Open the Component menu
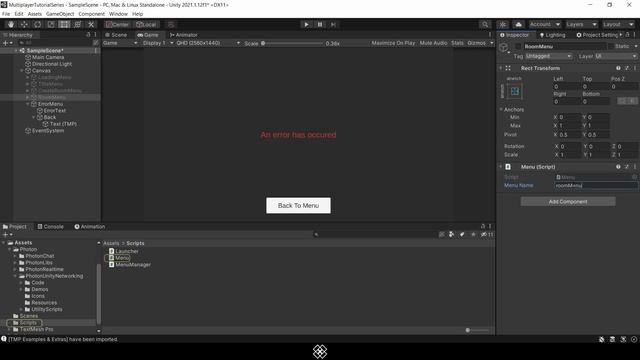The width and height of the screenshot is (640, 360). [x=91, y=14]
